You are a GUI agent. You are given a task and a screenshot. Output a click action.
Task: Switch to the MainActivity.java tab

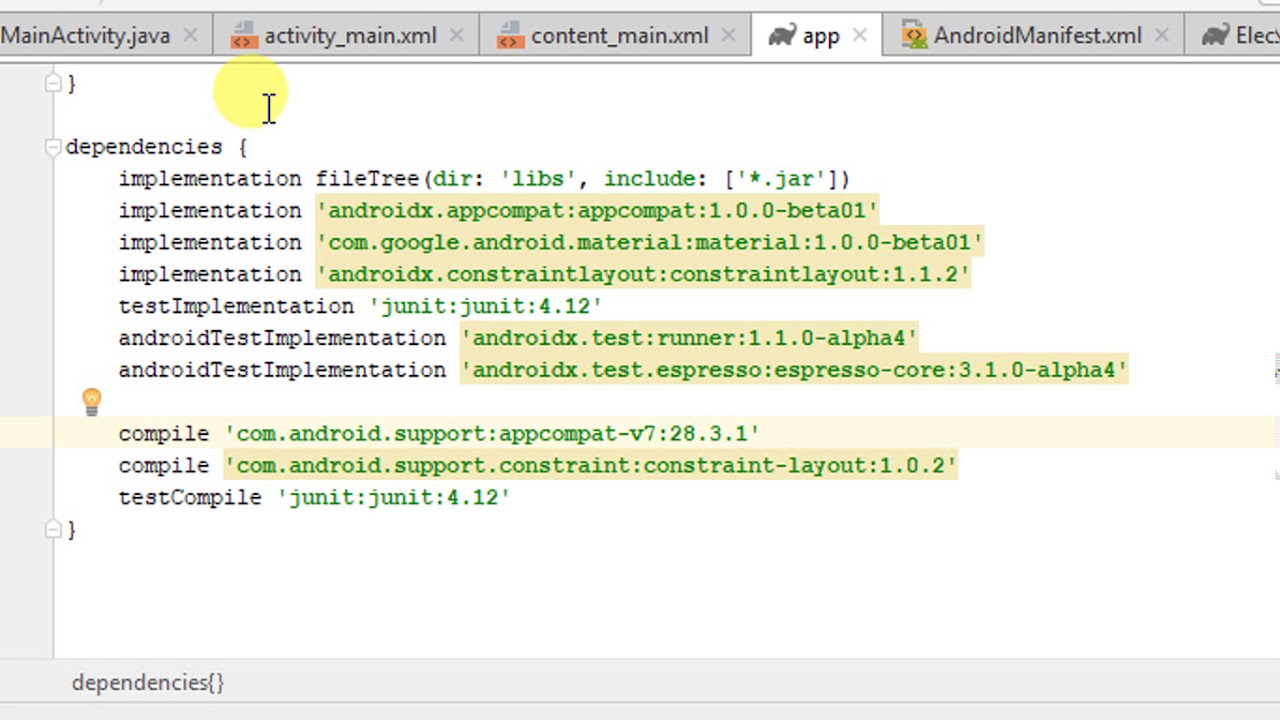click(85, 36)
